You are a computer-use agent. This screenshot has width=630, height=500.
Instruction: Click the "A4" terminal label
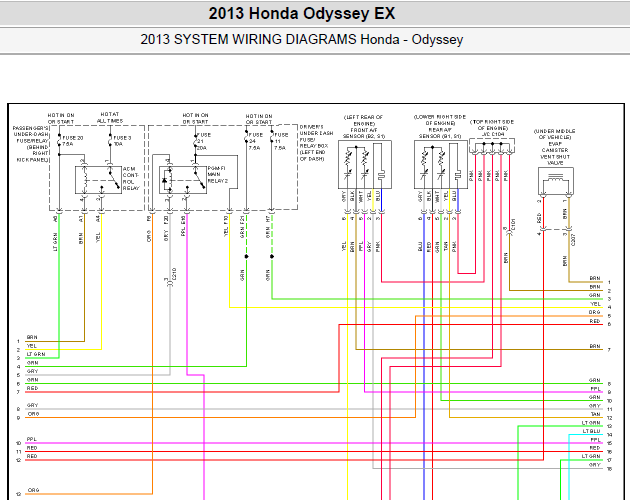(97, 219)
